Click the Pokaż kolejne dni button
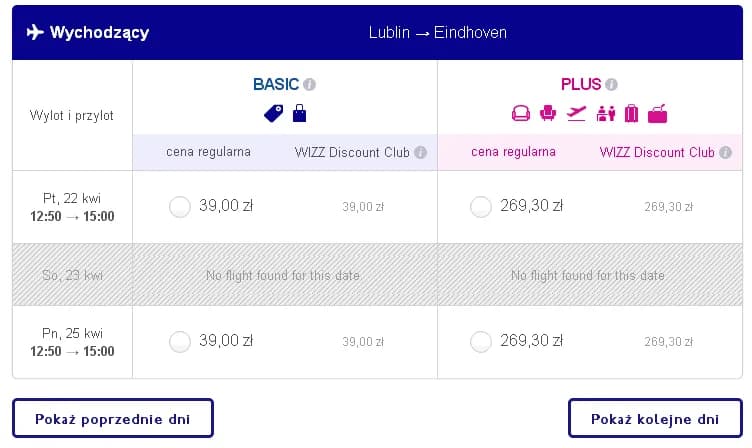This screenshot has height=448, width=752. [655, 418]
